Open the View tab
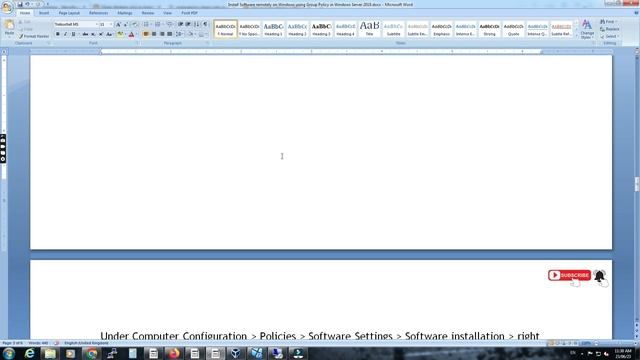The image size is (640, 360). coord(167,13)
